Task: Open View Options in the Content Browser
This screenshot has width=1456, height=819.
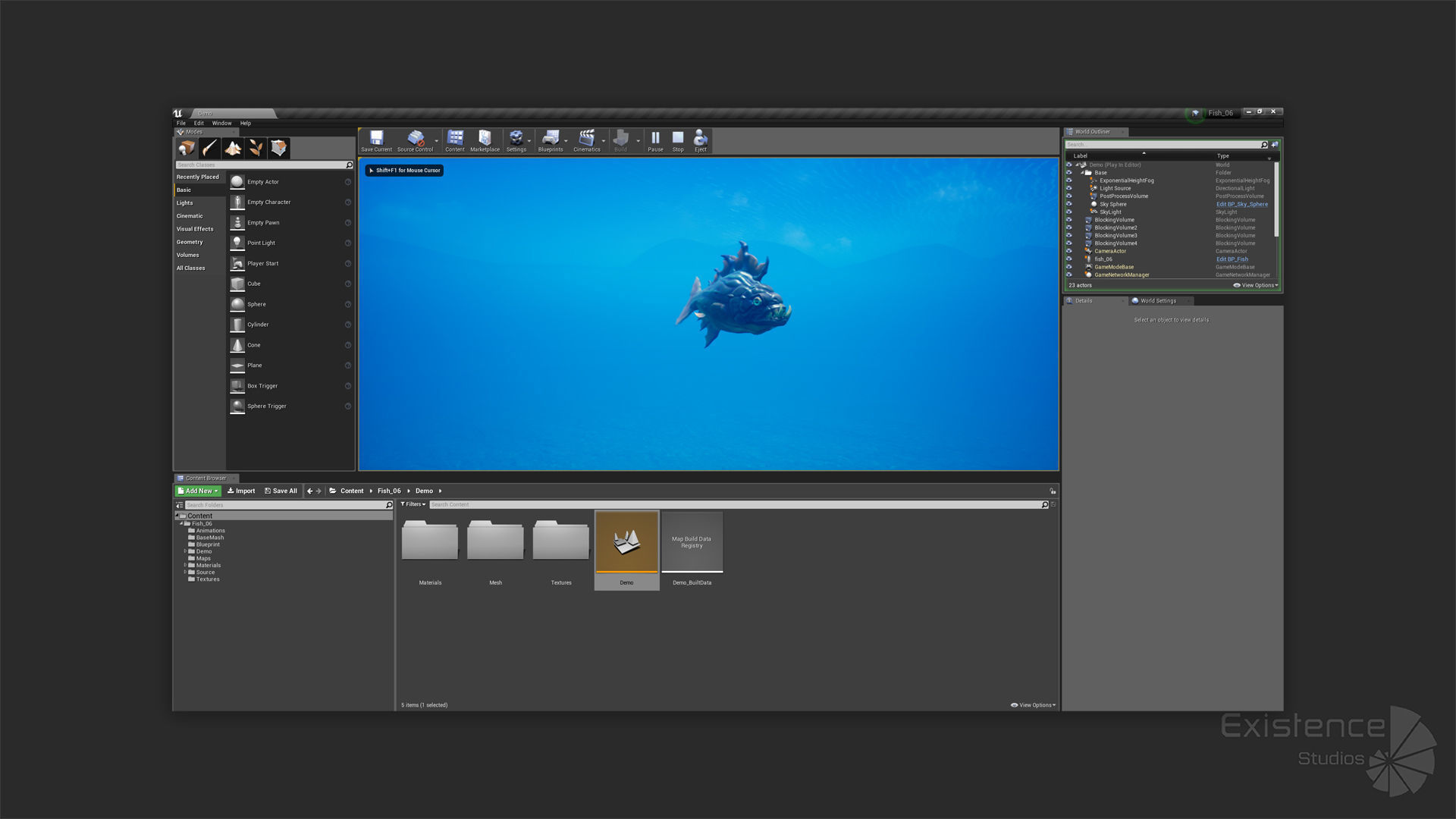Action: (1034, 705)
